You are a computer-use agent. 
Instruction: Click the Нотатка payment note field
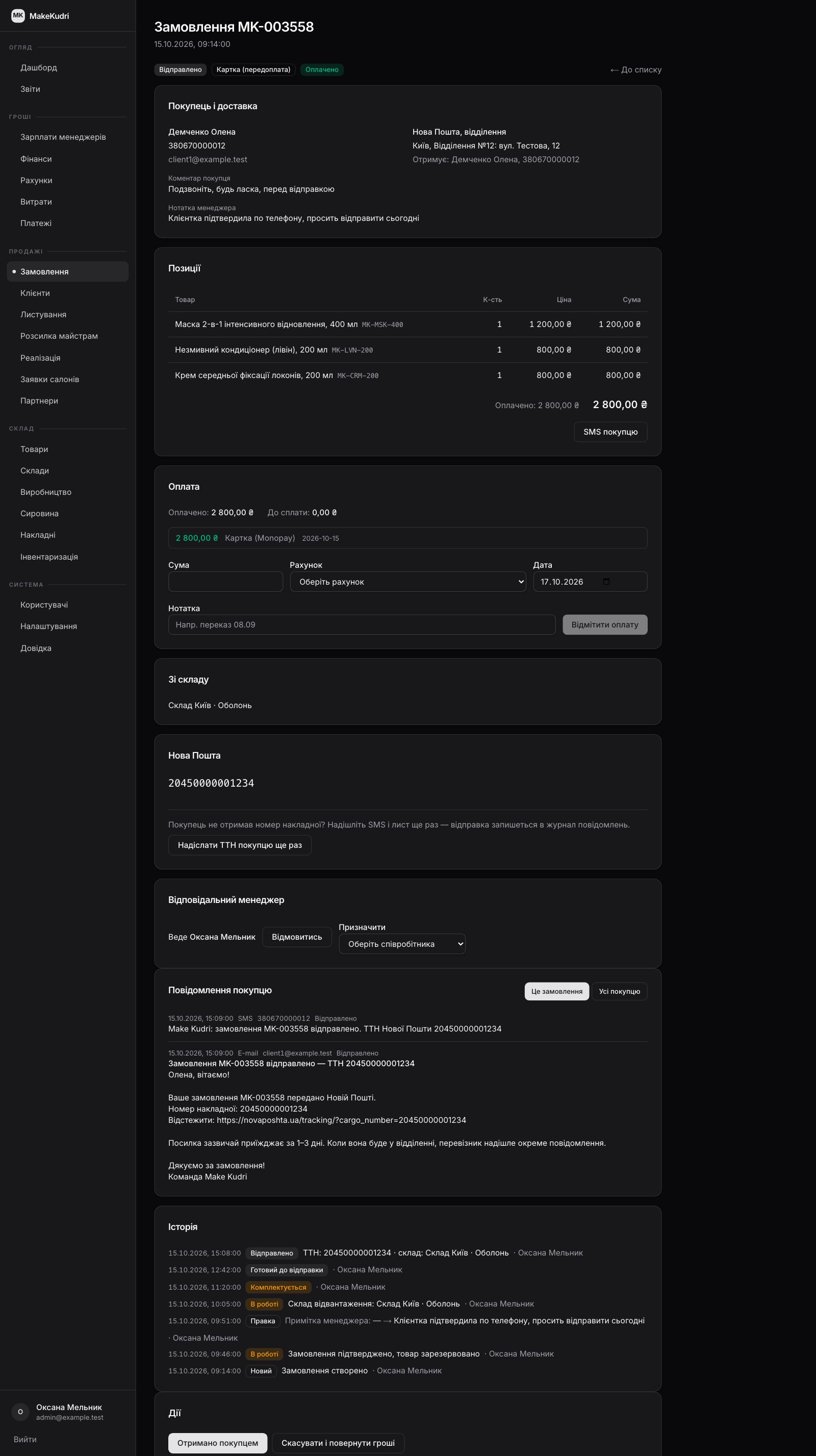[x=362, y=624]
